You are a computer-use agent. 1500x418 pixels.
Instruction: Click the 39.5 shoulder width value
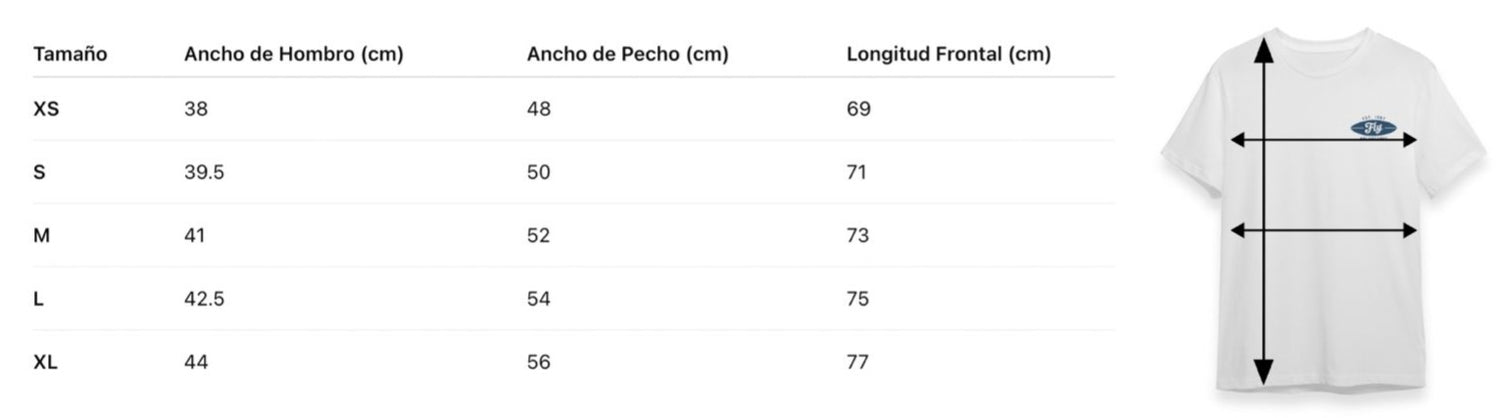[x=204, y=172]
